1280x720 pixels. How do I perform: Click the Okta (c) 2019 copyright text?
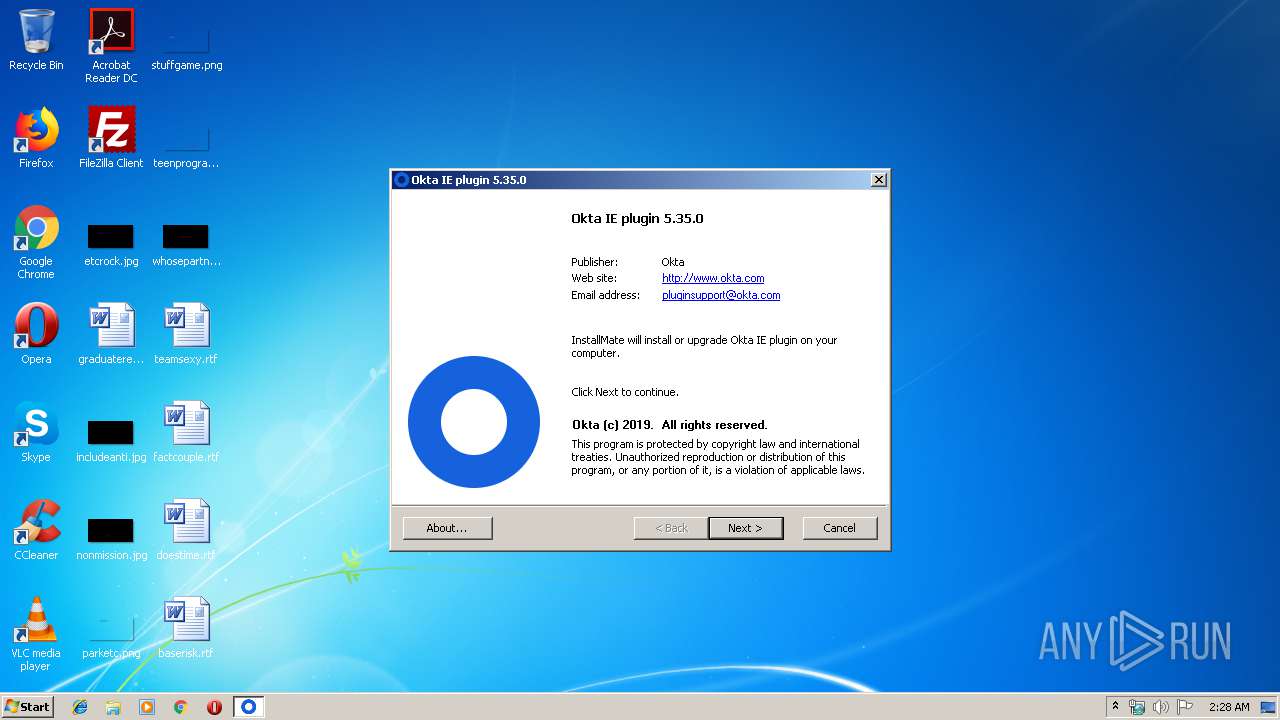pyautogui.click(x=669, y=425)
